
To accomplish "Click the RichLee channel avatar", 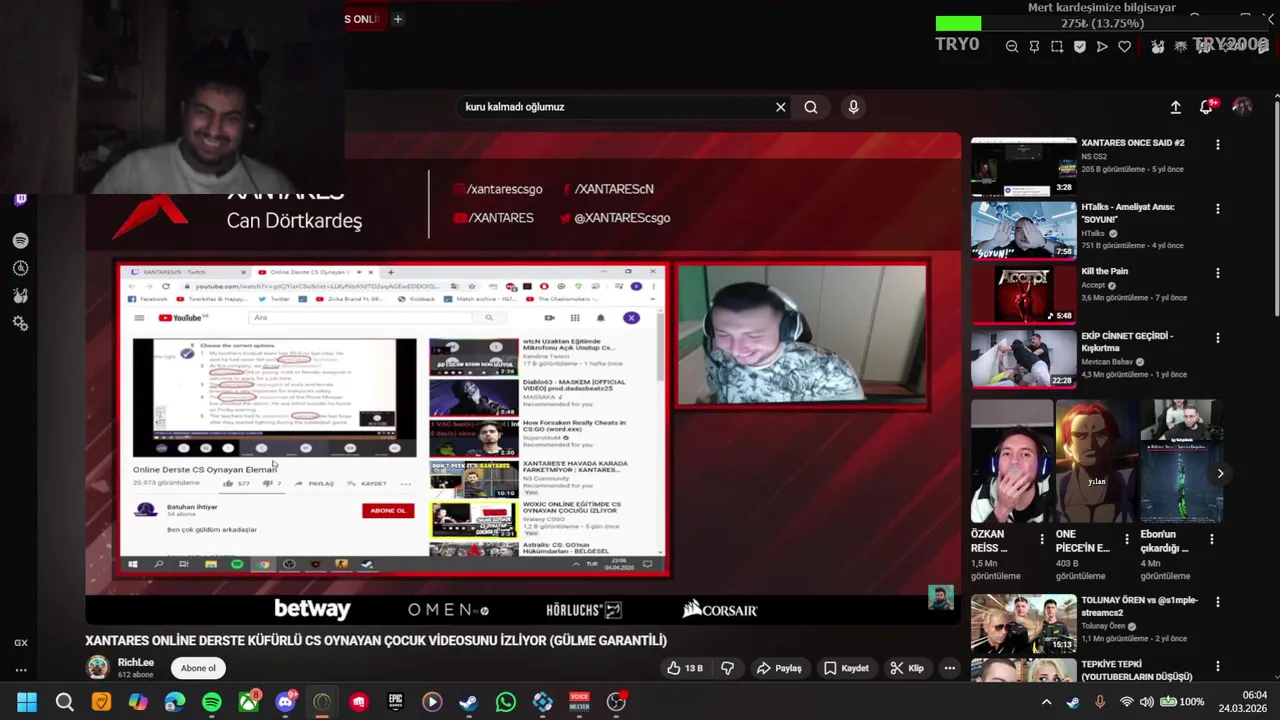I will pyautogui.click(x=98, y=667).
